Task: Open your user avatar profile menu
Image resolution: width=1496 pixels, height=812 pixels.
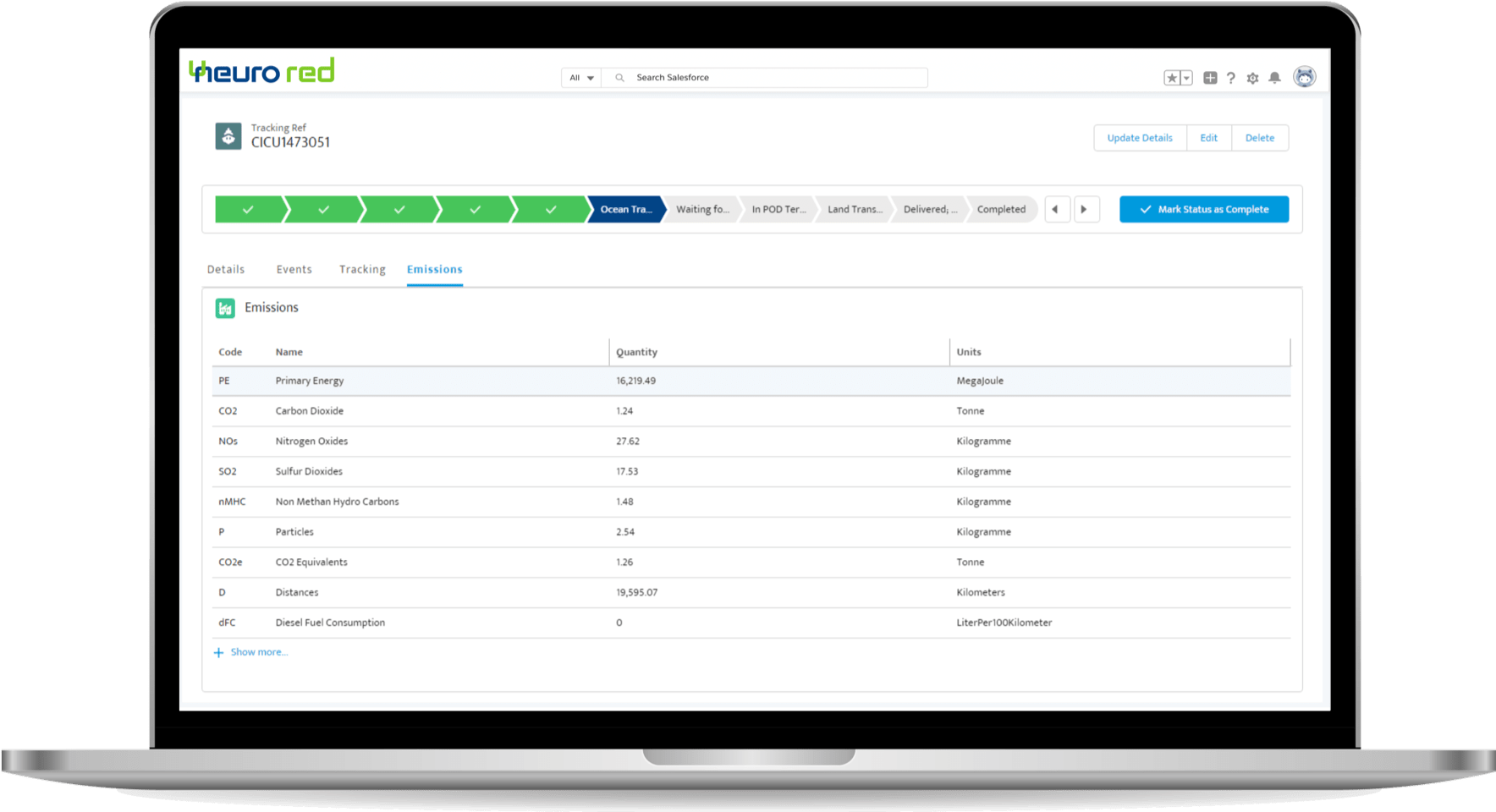Action: click(1304, 77)
